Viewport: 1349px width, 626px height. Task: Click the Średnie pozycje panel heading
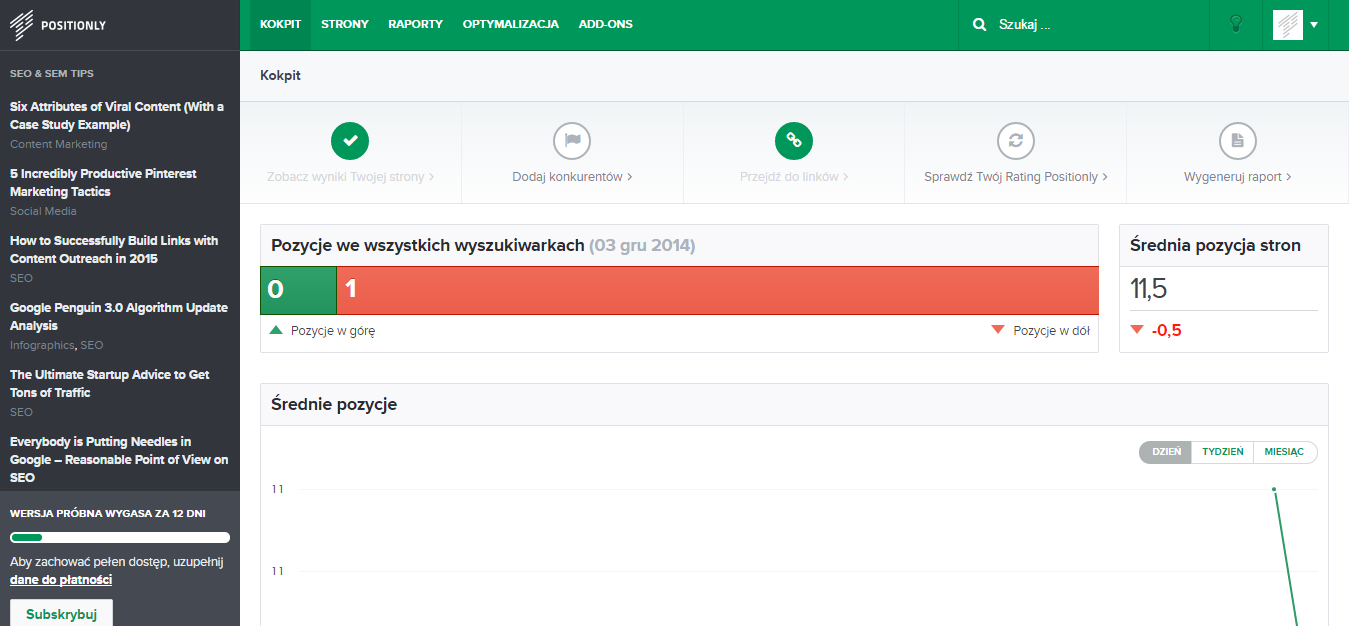pos(334,404)
